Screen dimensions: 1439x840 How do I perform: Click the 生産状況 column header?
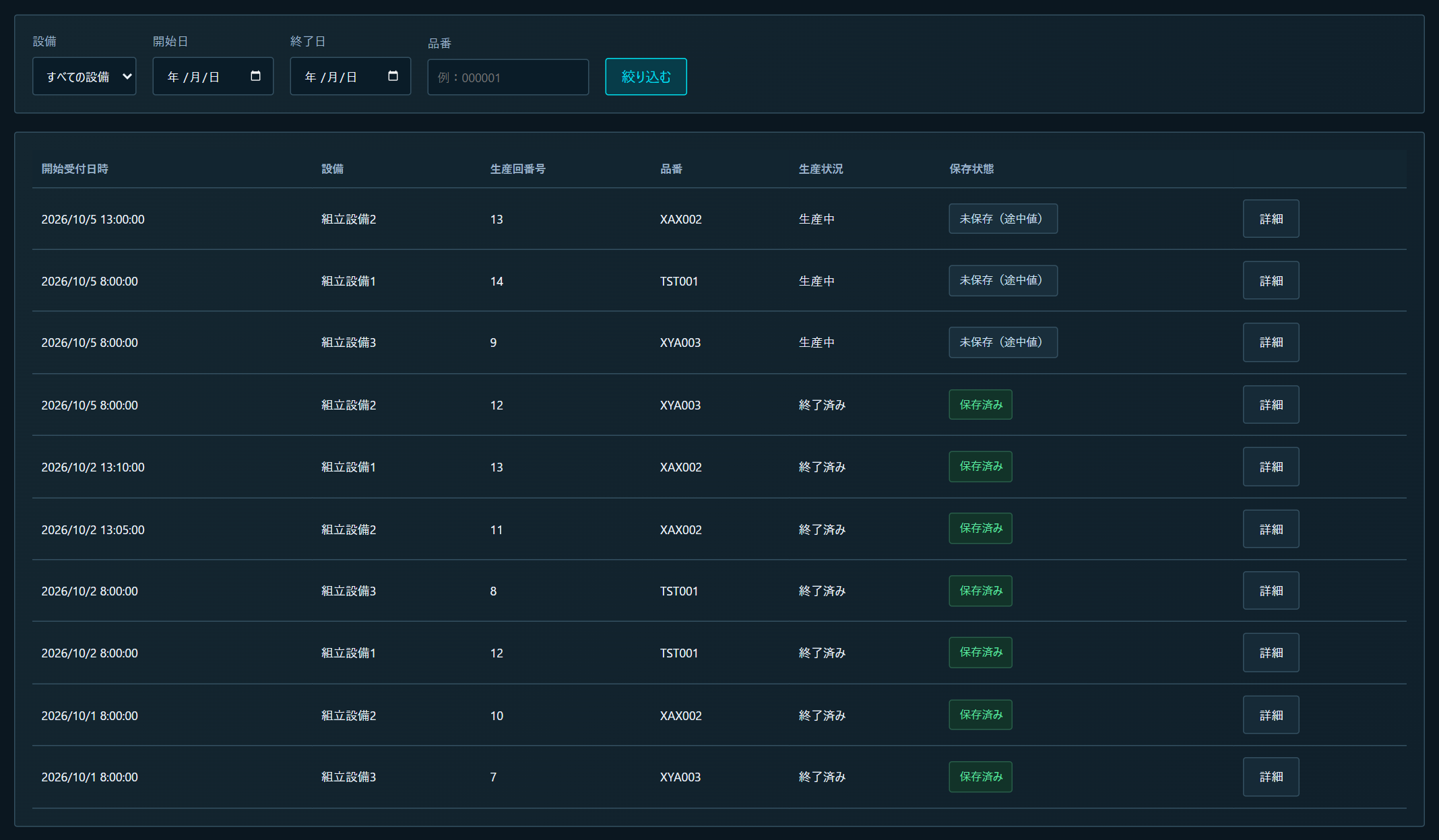[821, 168]
